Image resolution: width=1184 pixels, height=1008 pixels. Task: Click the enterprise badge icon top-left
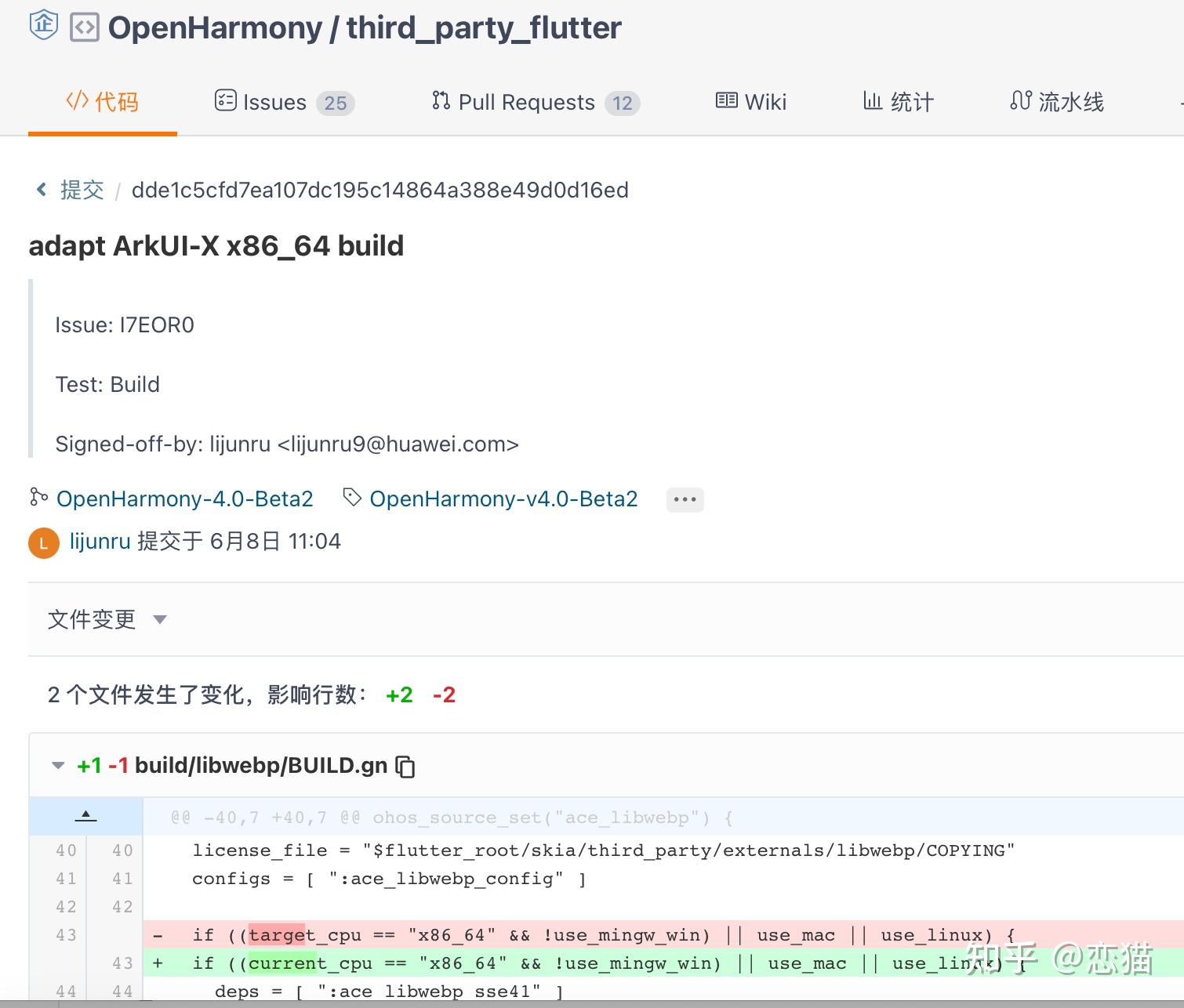(x=45, y=25)
